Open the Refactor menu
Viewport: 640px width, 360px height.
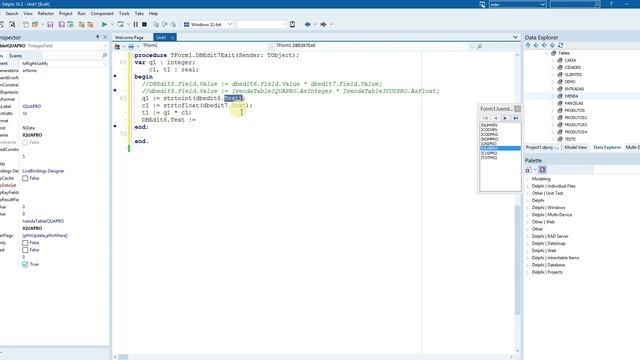tap(46, 13)
